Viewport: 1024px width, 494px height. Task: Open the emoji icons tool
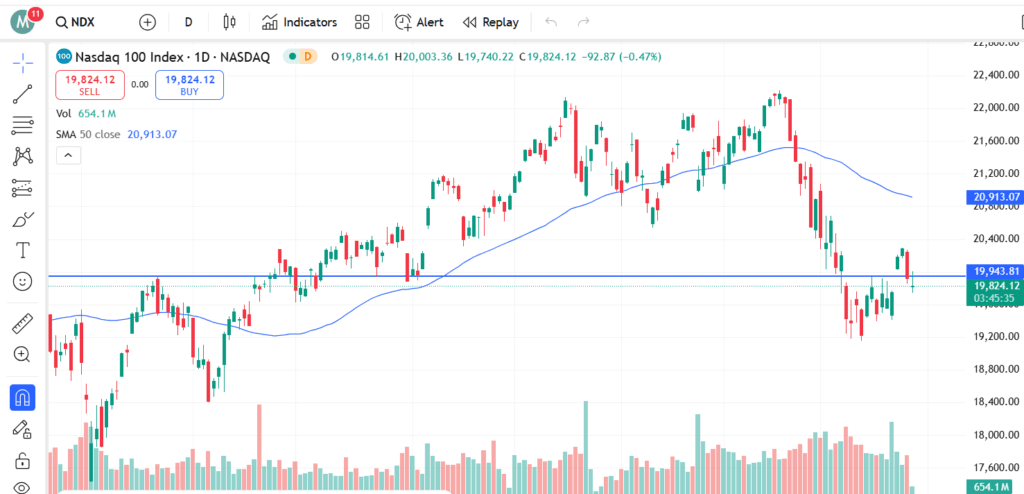pyautogui.click(x=23, y=282)
